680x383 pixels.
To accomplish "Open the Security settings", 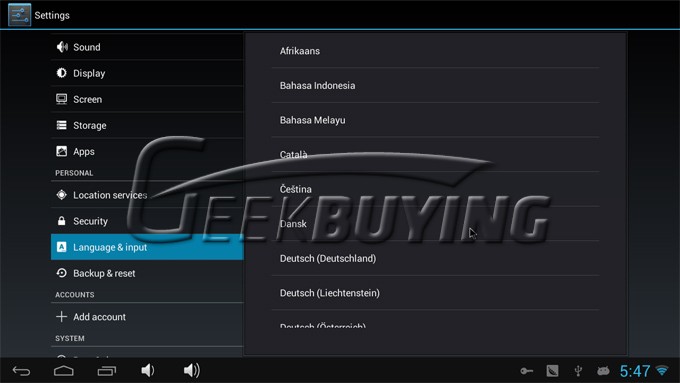I will pos(147,221).
